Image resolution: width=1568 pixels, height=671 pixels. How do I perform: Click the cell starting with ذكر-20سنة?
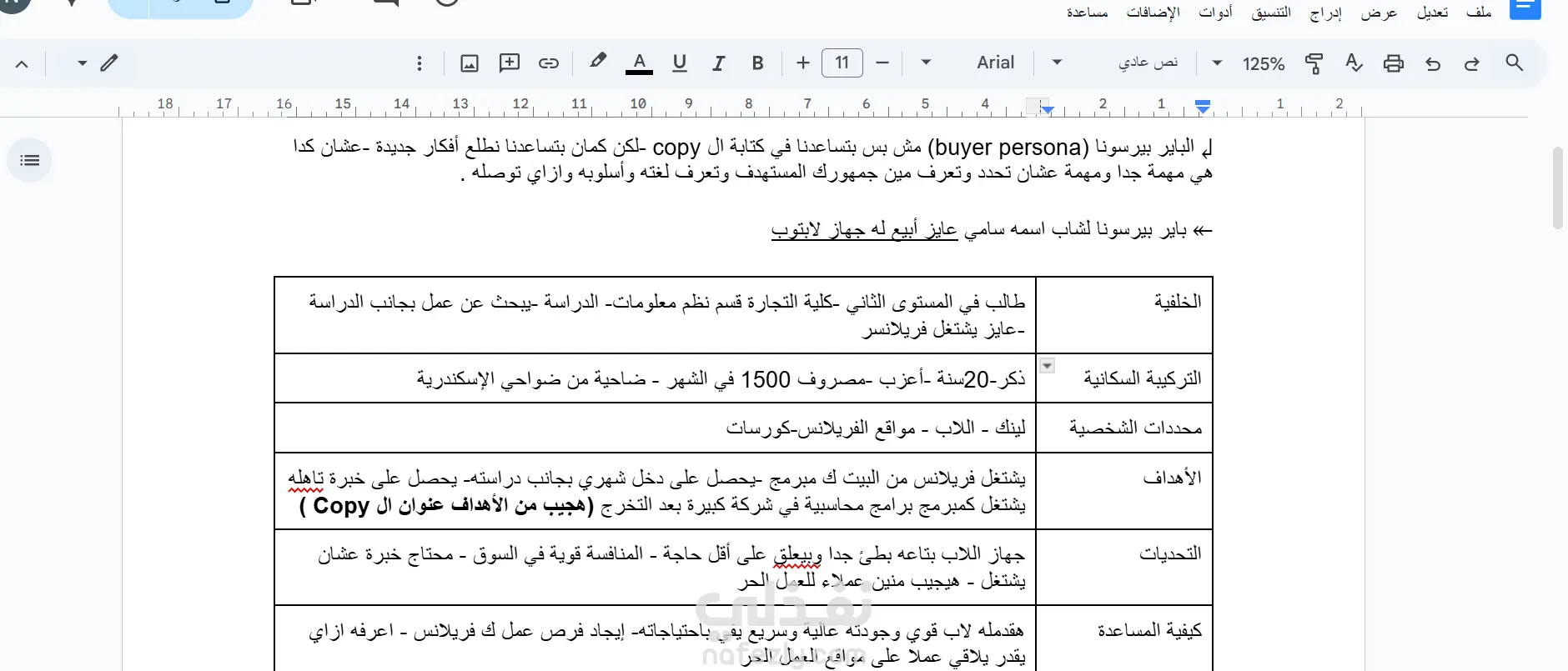[655, 378]
